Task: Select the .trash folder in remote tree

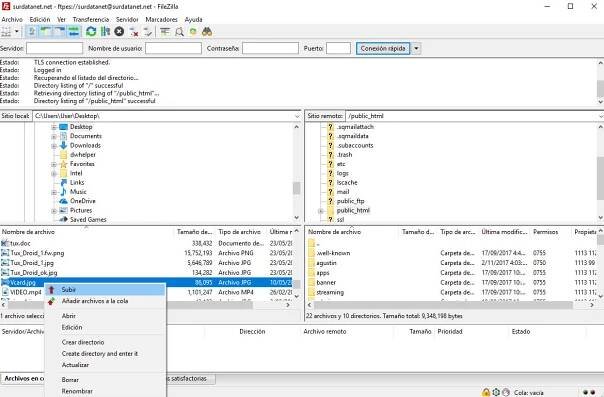Action: pos(344,155)
